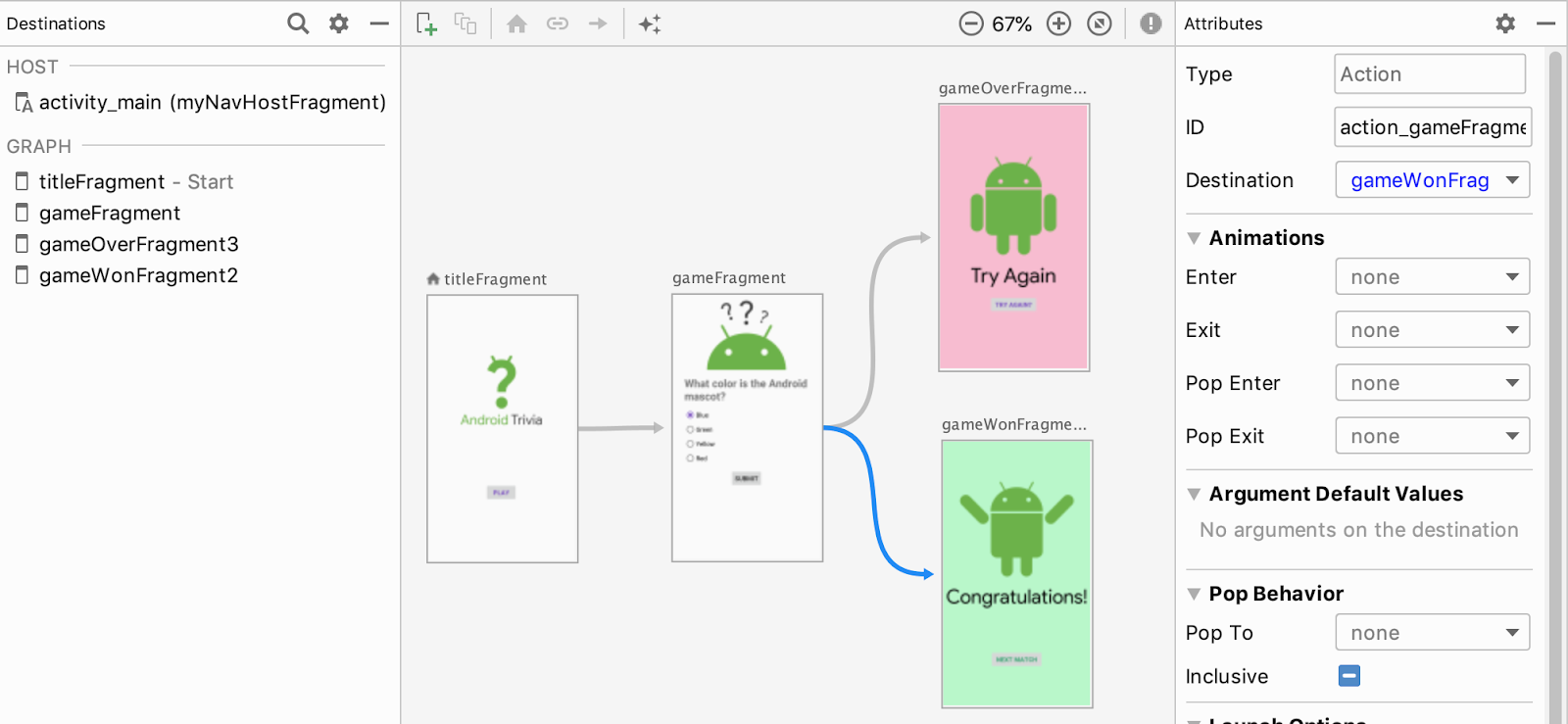Click the ID input field
Screen dimensions: 1568x724
1433,127
